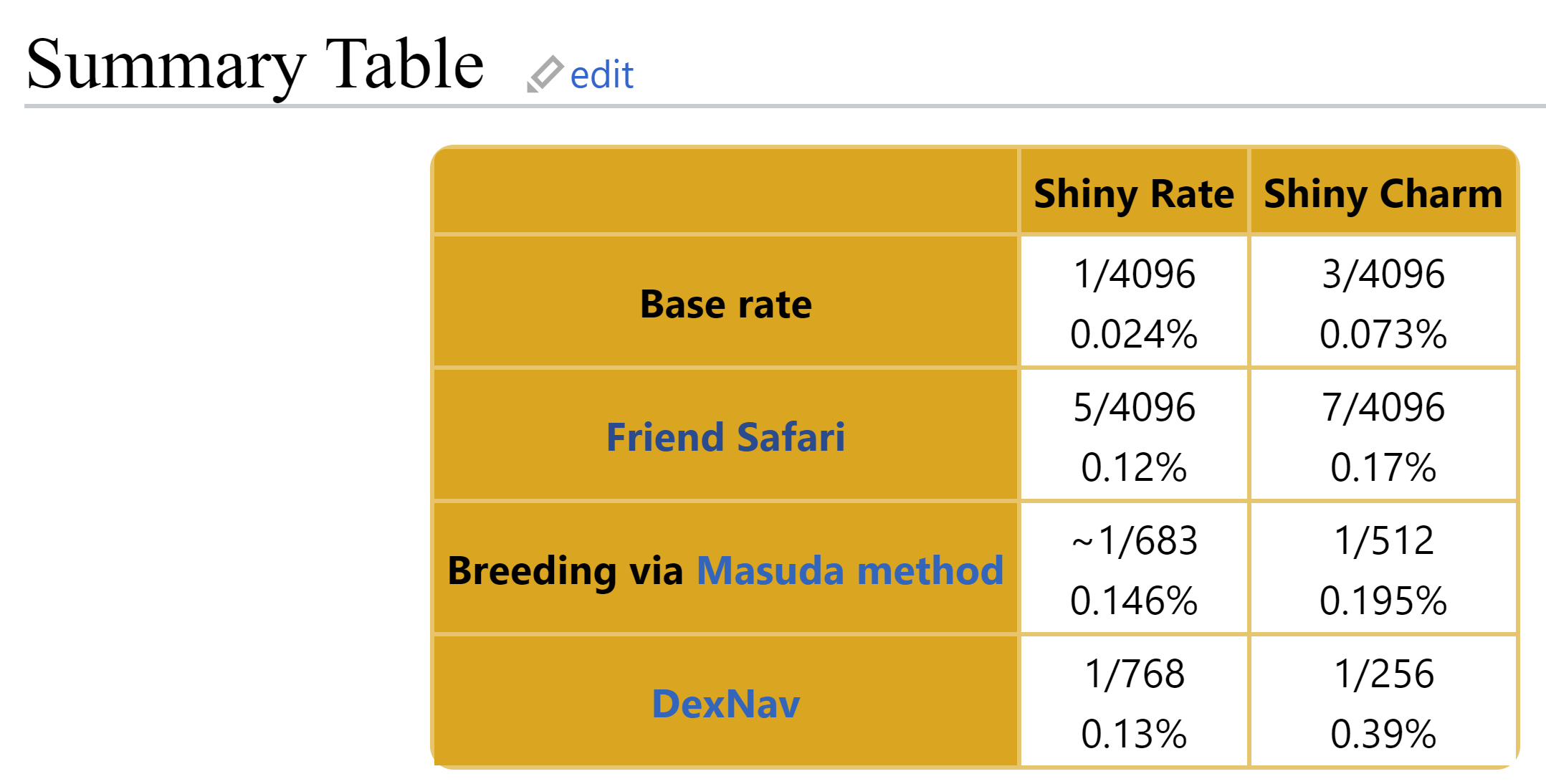
Task: Click the pencil edit icon
Action: point(545,75)
